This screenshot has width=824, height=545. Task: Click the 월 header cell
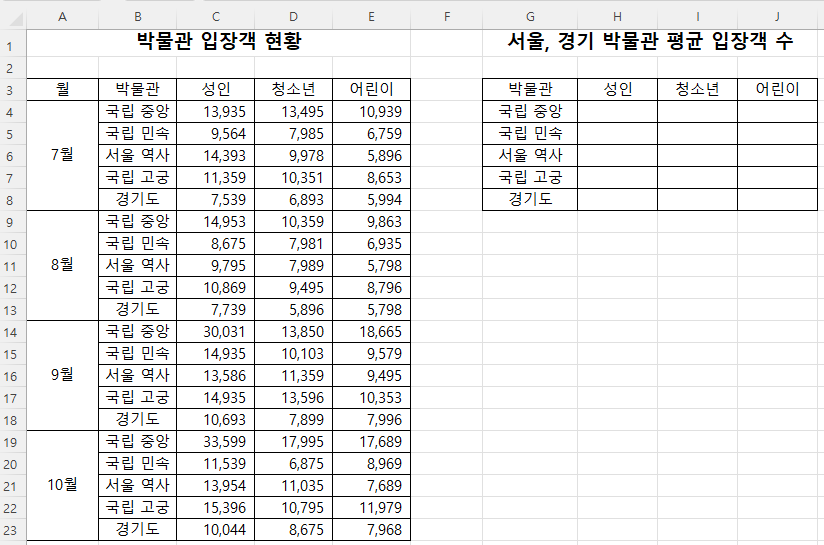pyautogui.click(x=62, y=89)
